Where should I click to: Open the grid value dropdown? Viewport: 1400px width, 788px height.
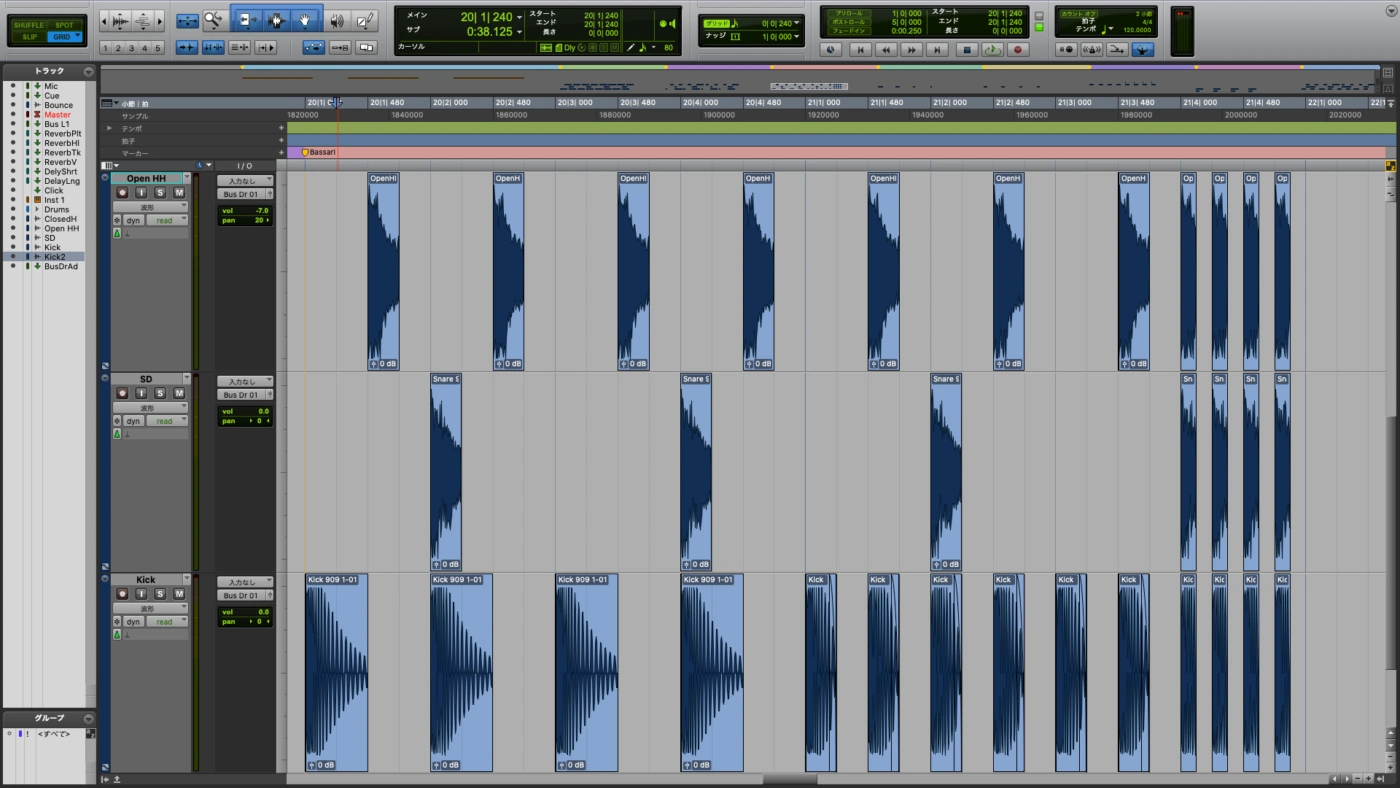pos(798,23)
